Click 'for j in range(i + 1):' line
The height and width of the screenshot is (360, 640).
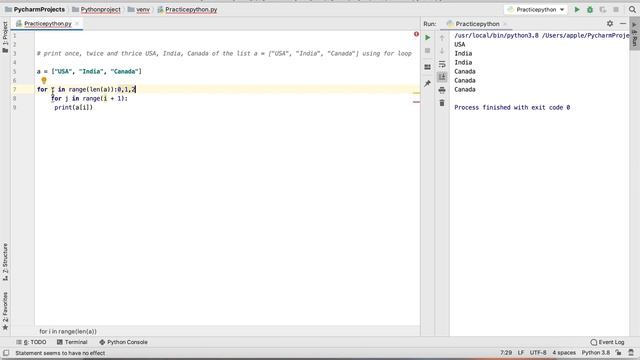tap(89, 98)
